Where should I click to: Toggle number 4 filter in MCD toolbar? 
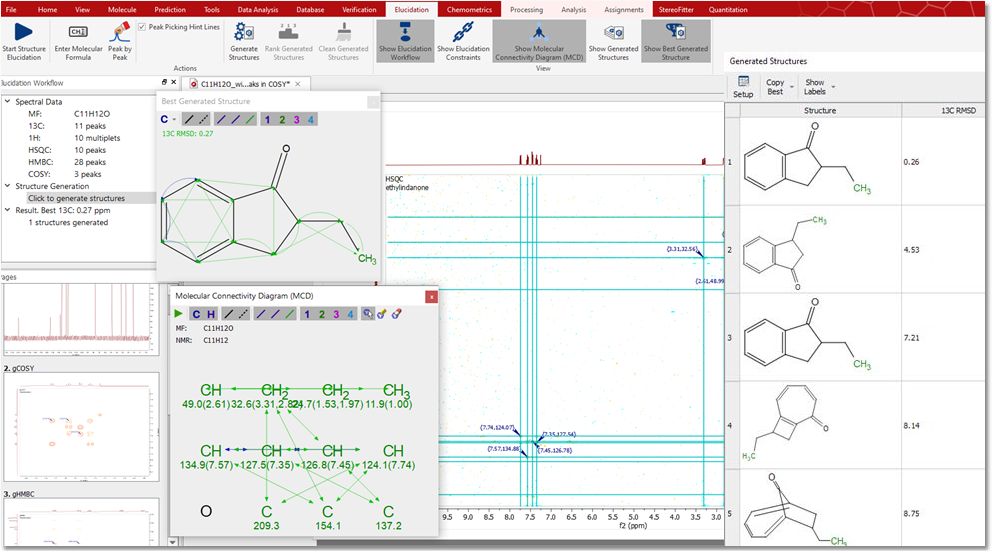350,314
